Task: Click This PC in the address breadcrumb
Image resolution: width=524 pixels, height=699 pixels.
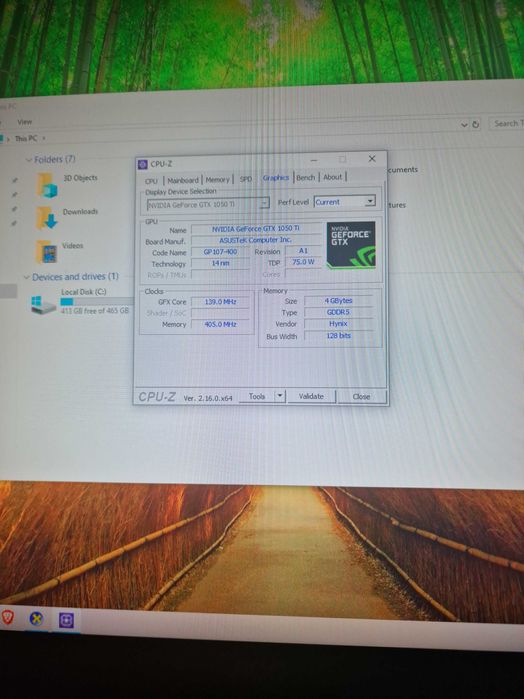Action: click(26, 138)
